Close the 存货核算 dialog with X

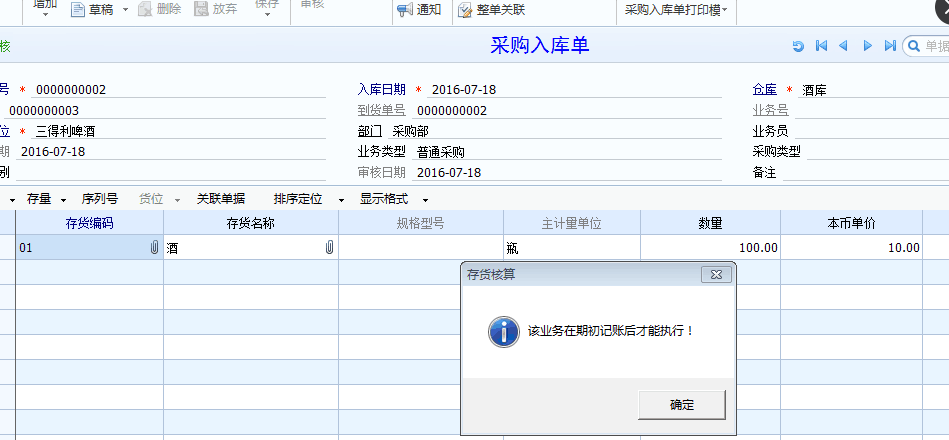715,274
